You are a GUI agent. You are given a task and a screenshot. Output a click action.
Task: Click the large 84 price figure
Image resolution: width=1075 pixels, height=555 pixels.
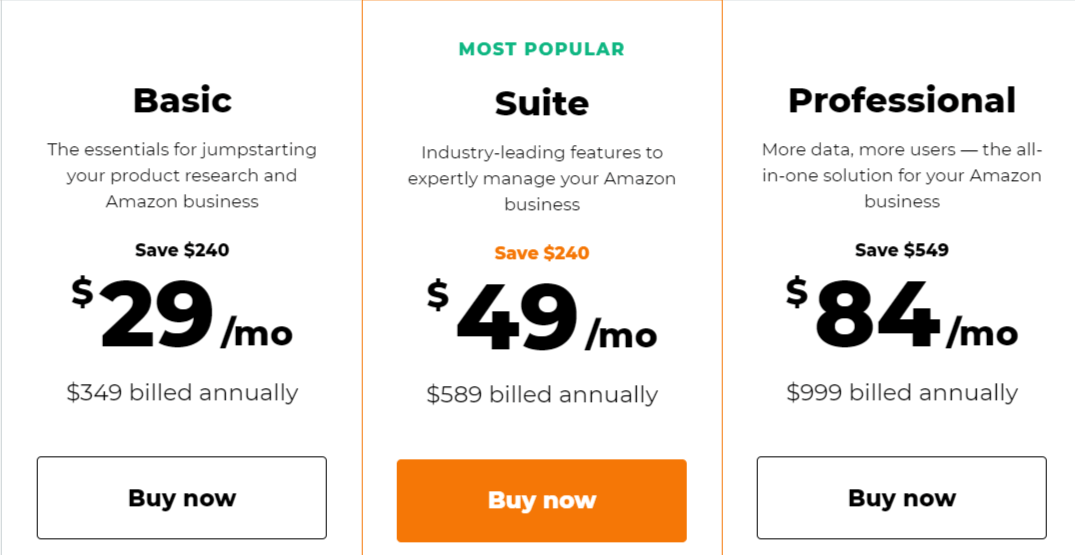(x=877, y=316)
